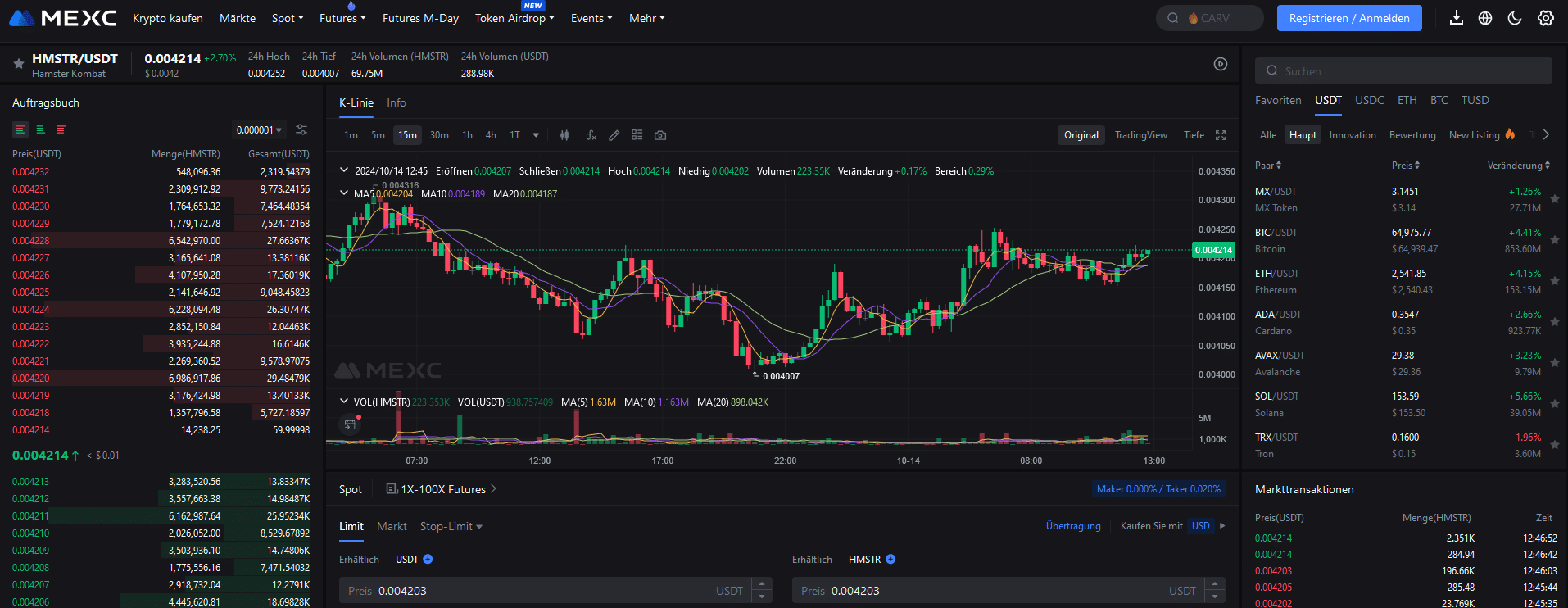Viewport: 1568px width, 608px height.
Task: Select the USDC market tab
Action: pyautogui.click(x=1370, y=100)
